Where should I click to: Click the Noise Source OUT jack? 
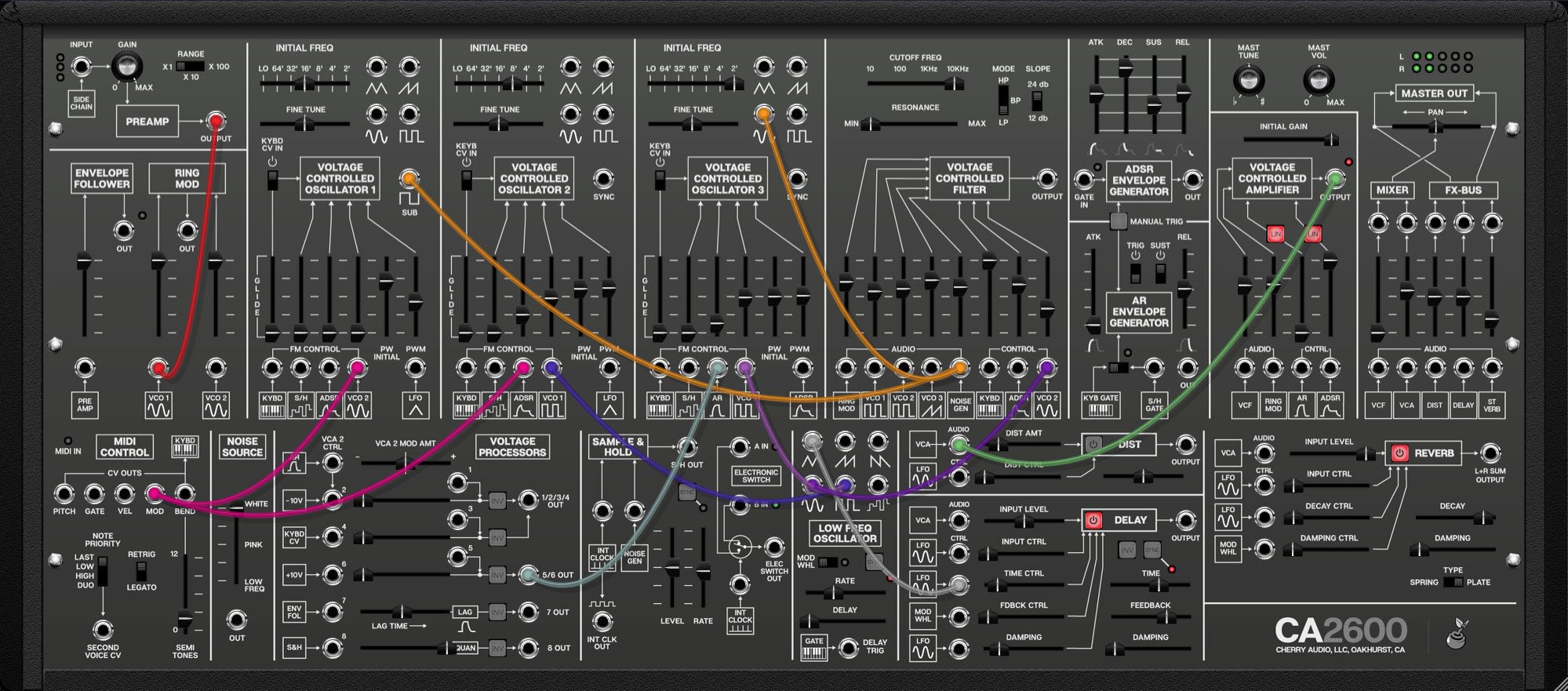(236, 620)
